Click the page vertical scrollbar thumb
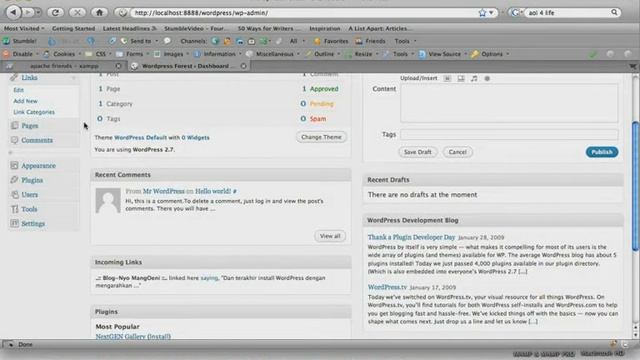The width and height of the screenshot is (640, 360). [x=635, y=186]
